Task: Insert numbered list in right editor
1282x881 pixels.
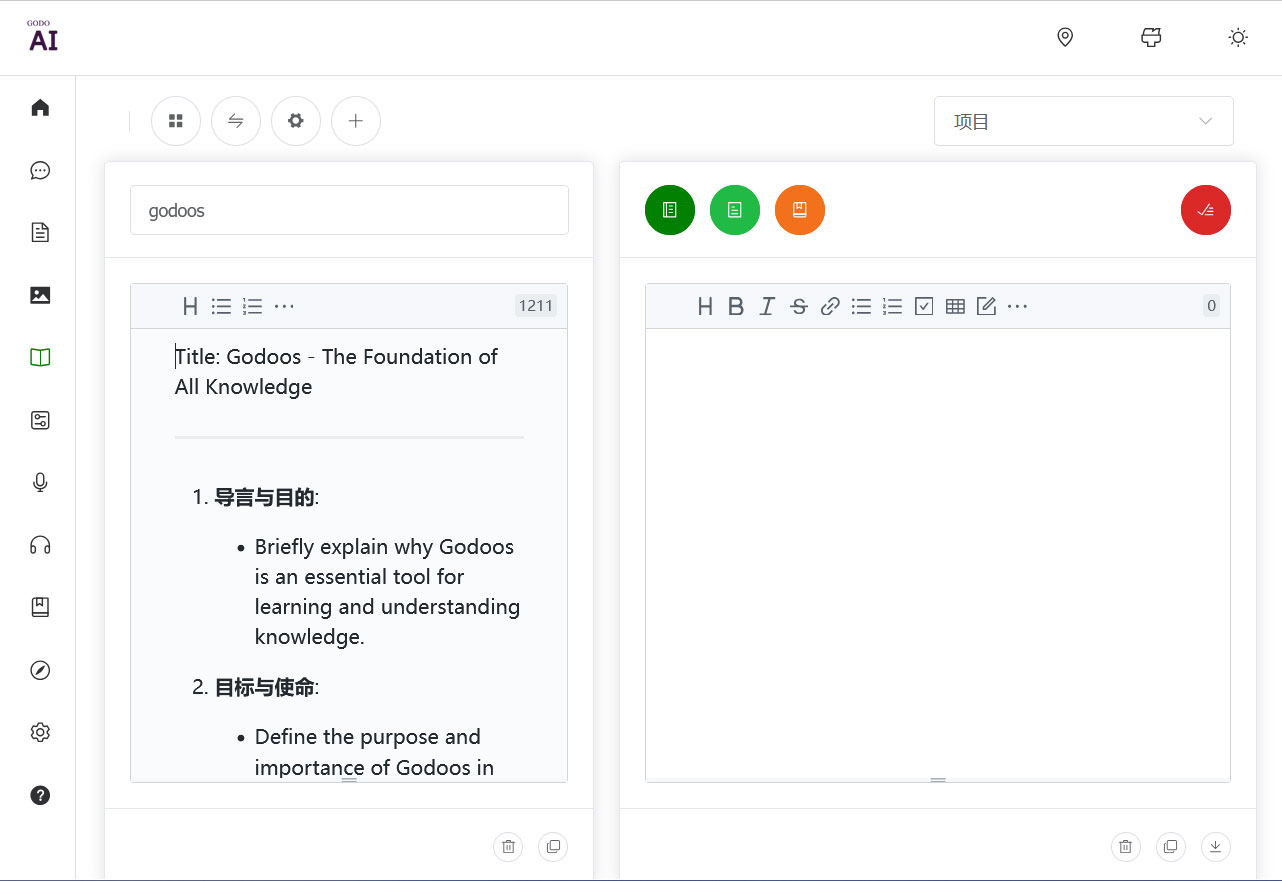Action: coord(892,306)
